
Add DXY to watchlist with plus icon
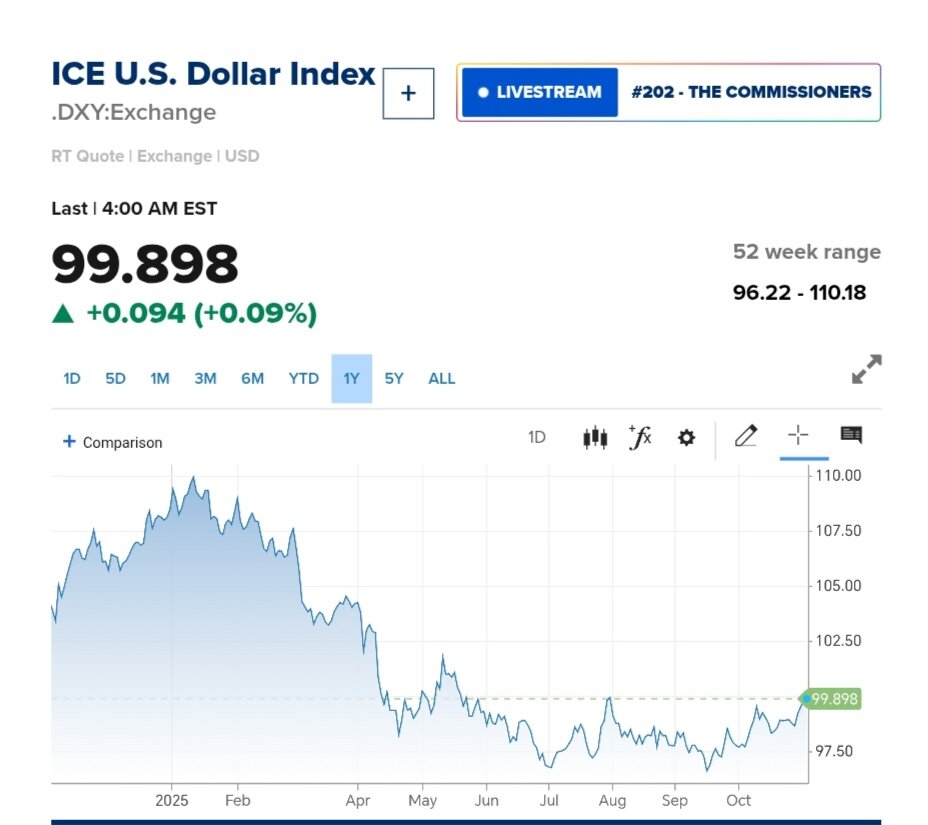(x=408, y=94)
